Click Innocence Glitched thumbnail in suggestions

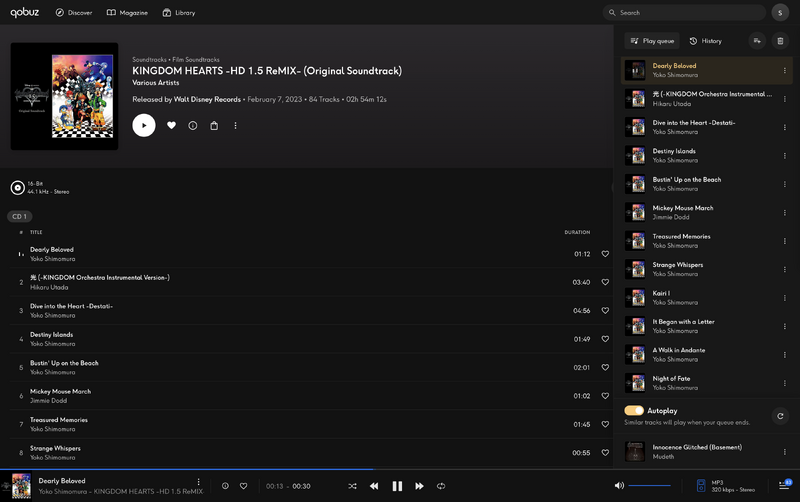(x=635, y=452)
